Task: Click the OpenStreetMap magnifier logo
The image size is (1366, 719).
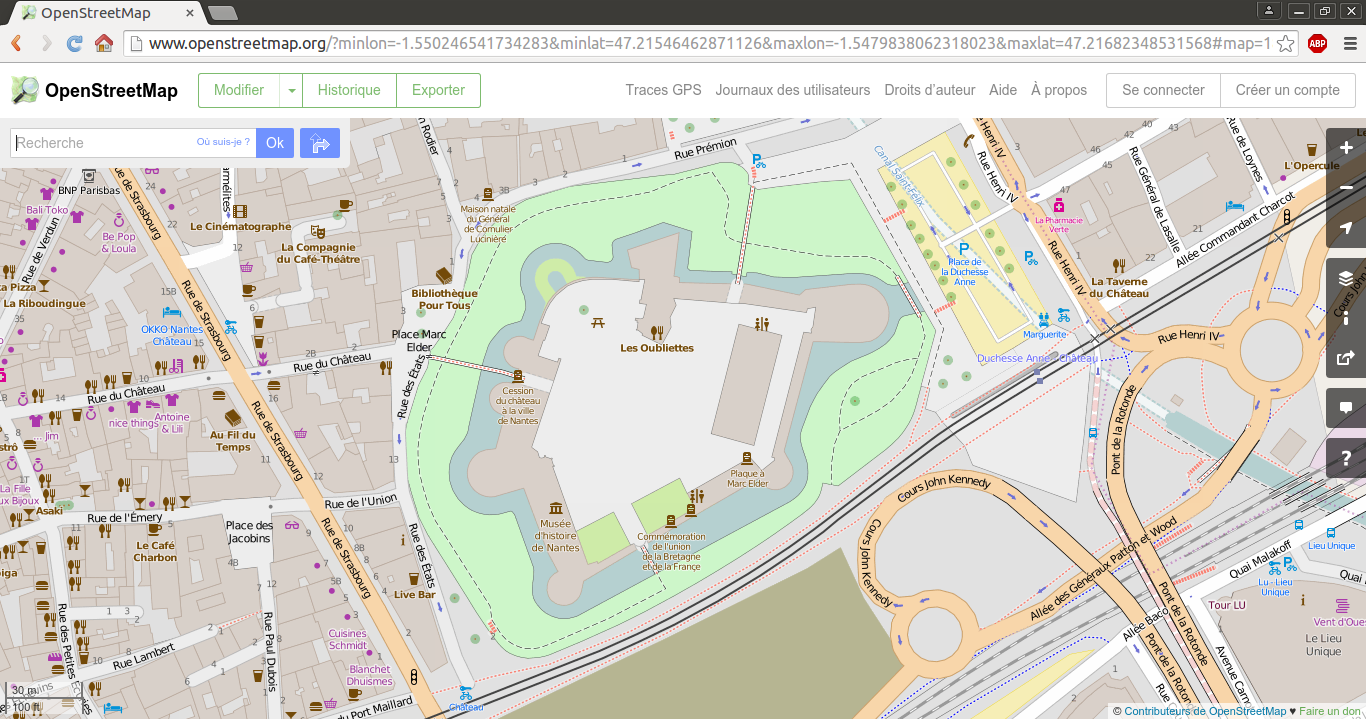Action: [x=25, y=90]
